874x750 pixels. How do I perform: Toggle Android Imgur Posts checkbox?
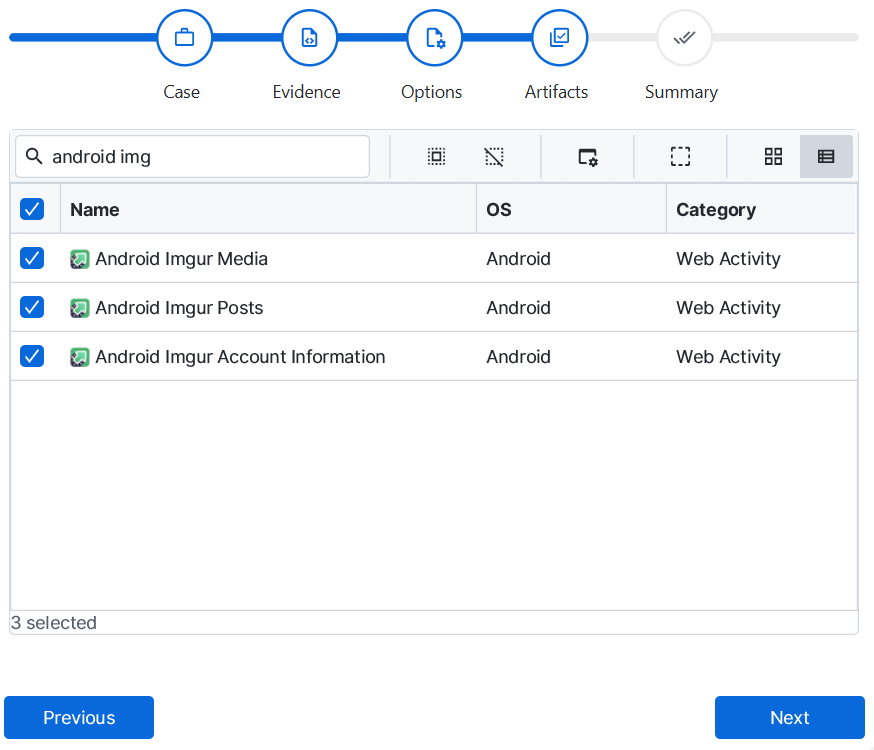pyautogui.click(x=32, y=307)
